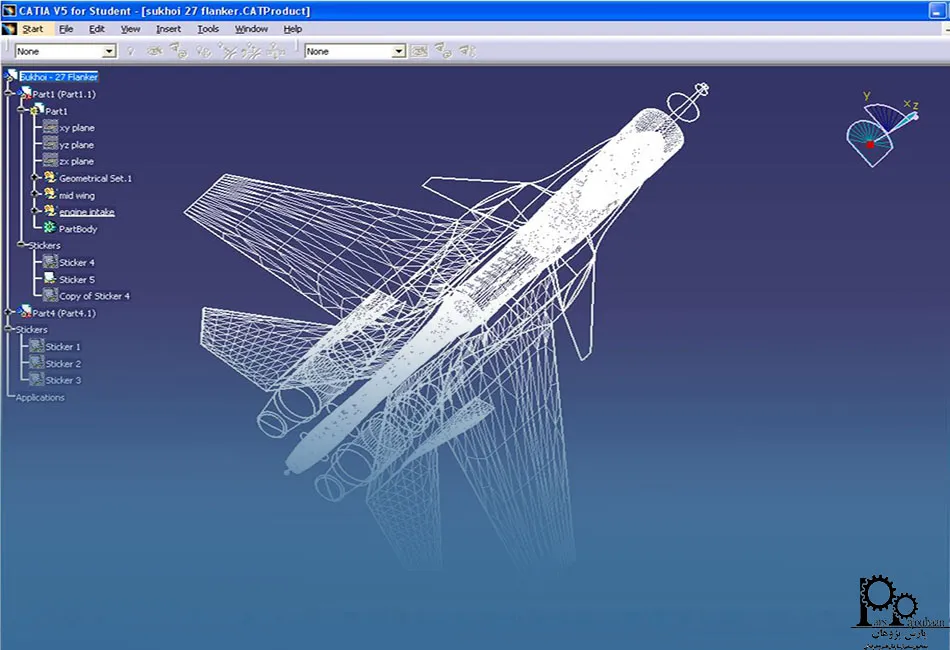This screenshot has width=950, height=650.
Task: Open the Tools menu
Action: [x=208, y=29]
